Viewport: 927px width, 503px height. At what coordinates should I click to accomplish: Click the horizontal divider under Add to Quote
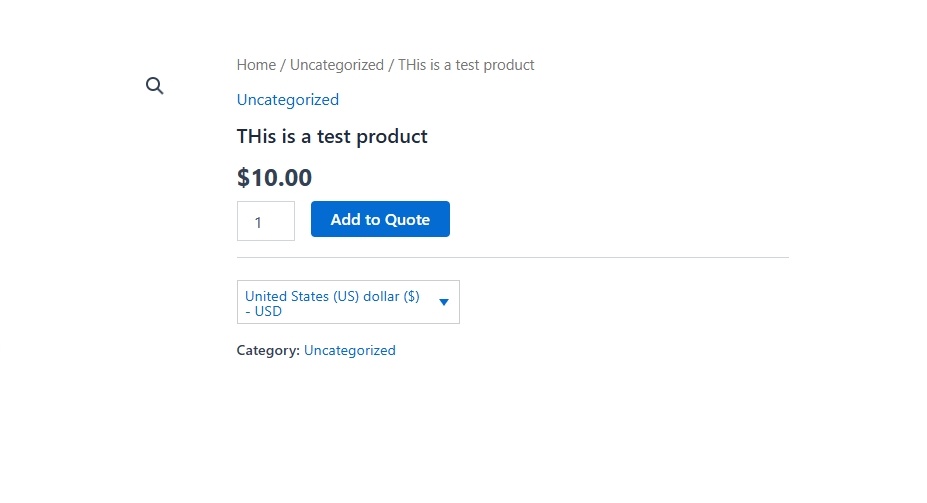[x=513, y=258]
